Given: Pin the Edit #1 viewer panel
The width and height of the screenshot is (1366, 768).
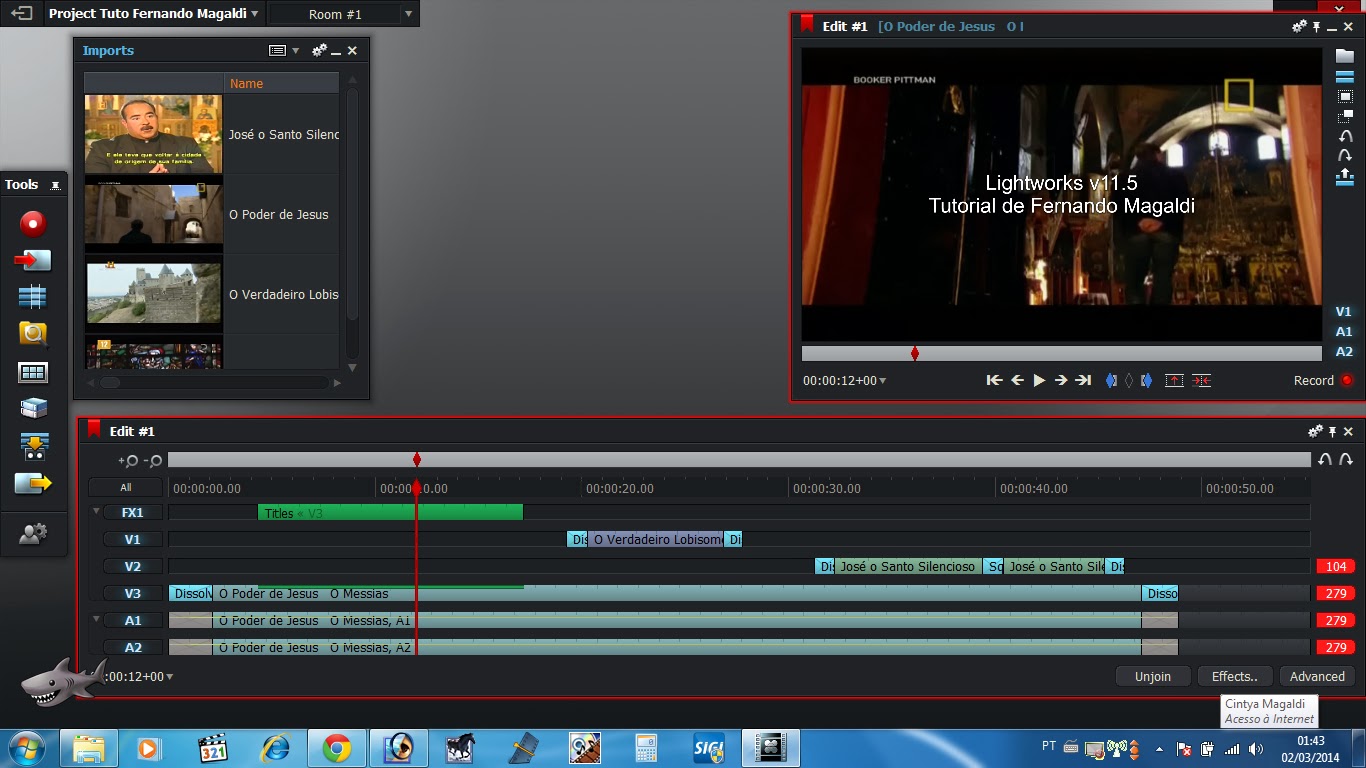Looking at the screenshot, I should coord(1317,27).
